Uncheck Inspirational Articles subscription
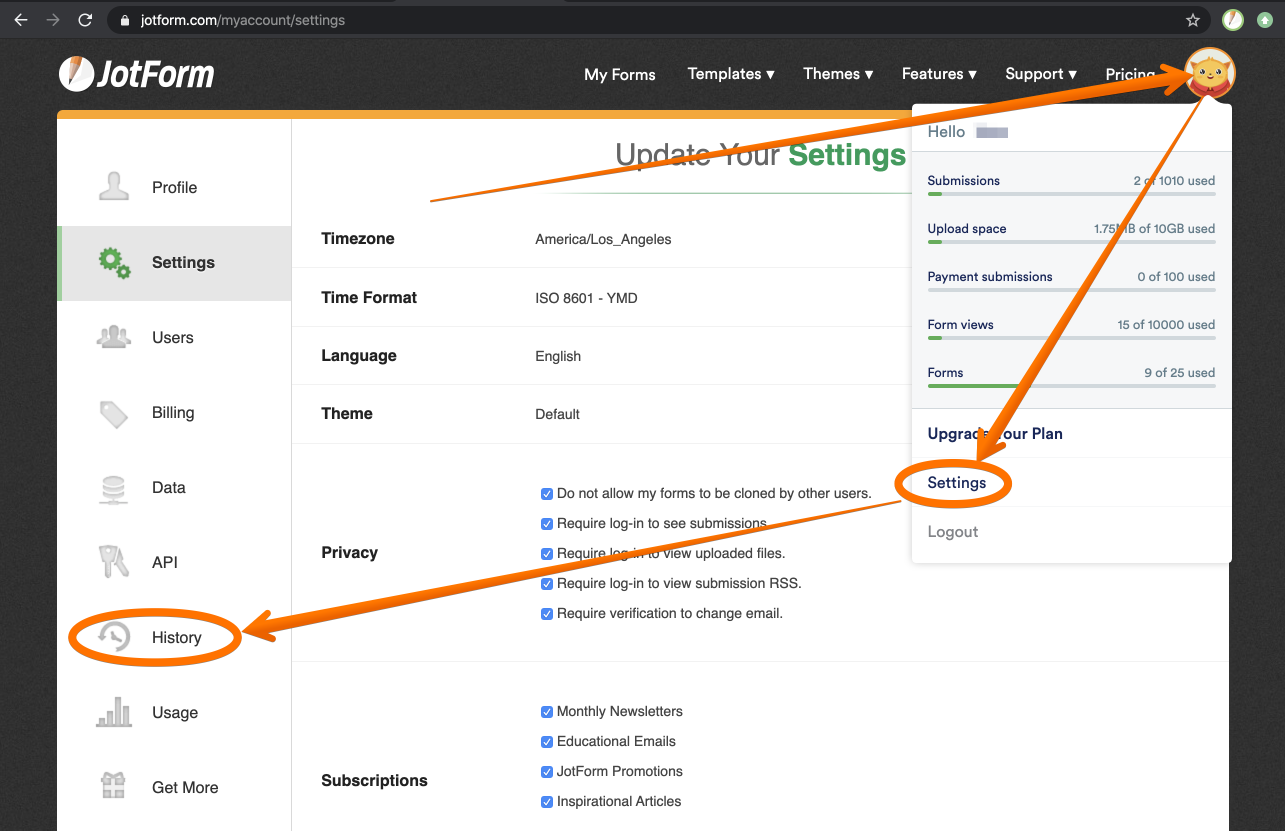 547,802
